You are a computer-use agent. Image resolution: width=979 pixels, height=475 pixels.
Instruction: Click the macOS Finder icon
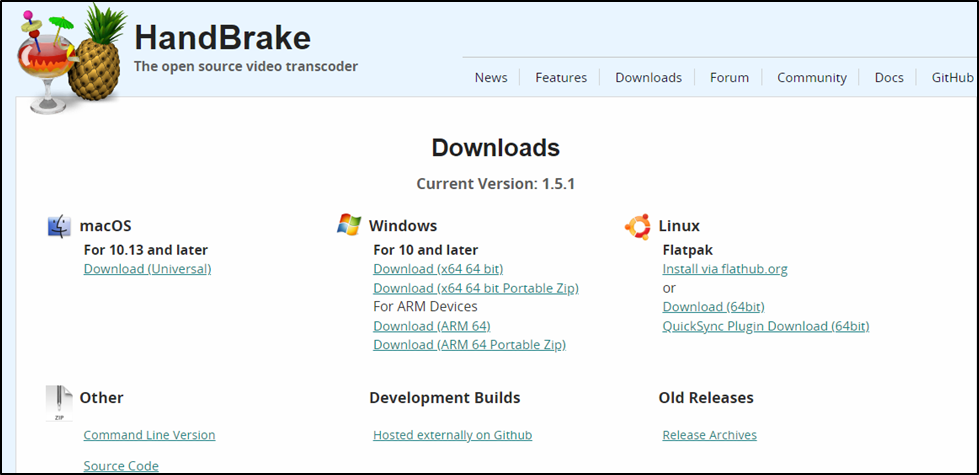point(59,227)
